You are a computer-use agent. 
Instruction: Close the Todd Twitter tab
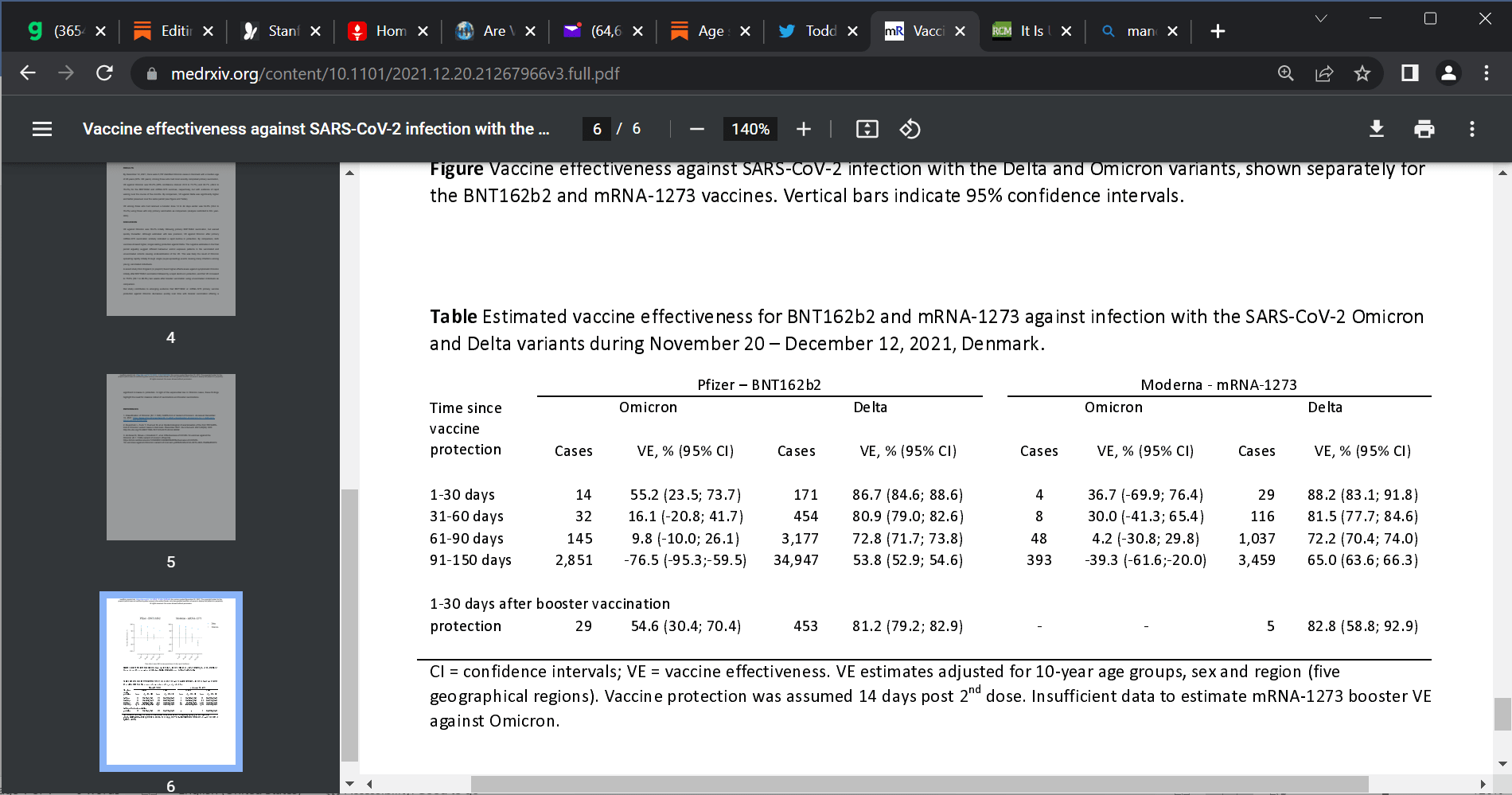(852, 31)
